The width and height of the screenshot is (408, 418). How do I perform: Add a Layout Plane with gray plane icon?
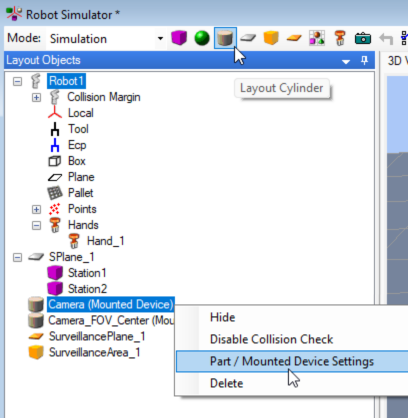point(248,38)
